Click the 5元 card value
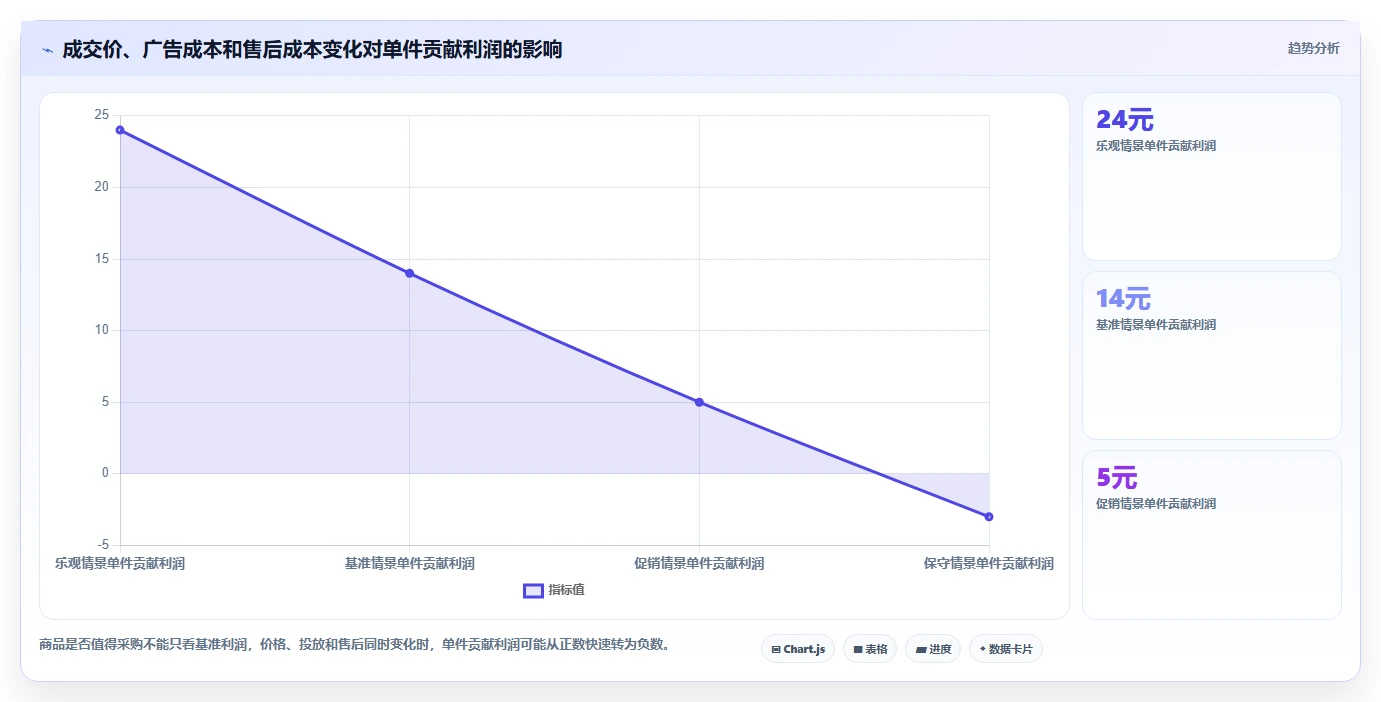 point(1117,478)
